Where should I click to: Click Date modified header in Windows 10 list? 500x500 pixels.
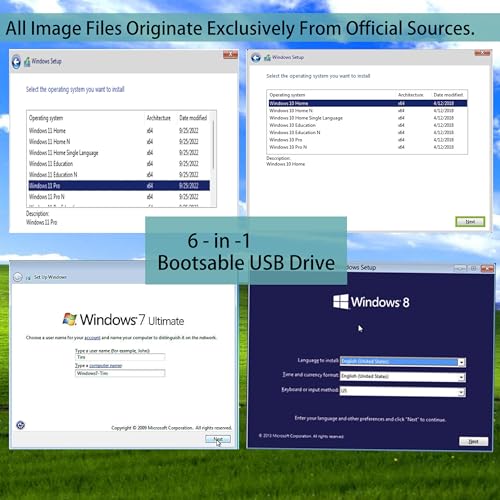click(x=448, y=95)
